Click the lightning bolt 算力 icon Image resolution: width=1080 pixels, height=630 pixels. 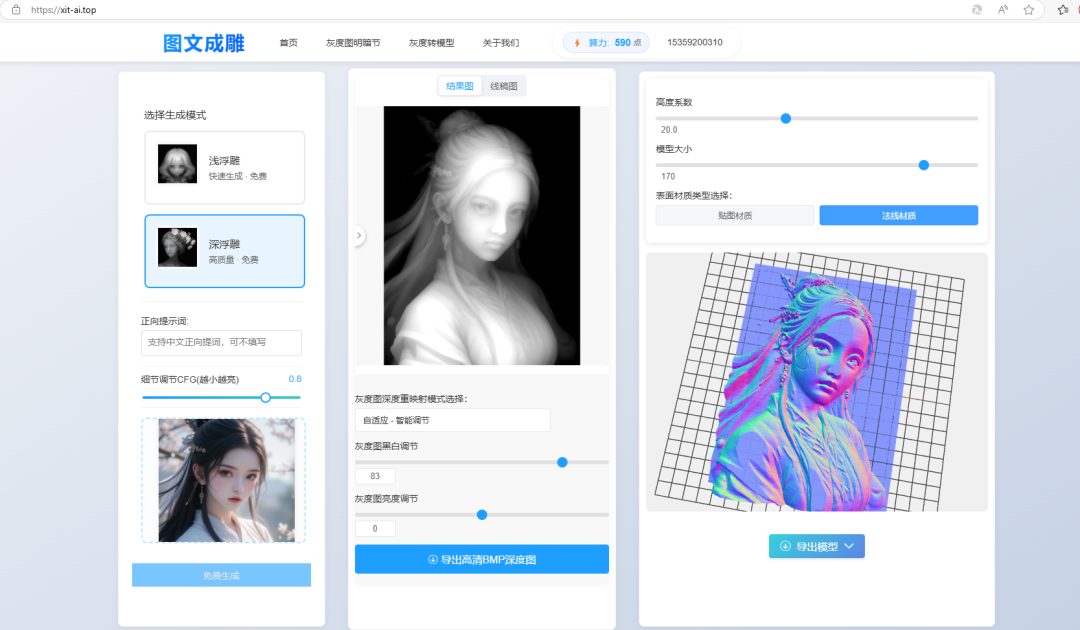577,43
